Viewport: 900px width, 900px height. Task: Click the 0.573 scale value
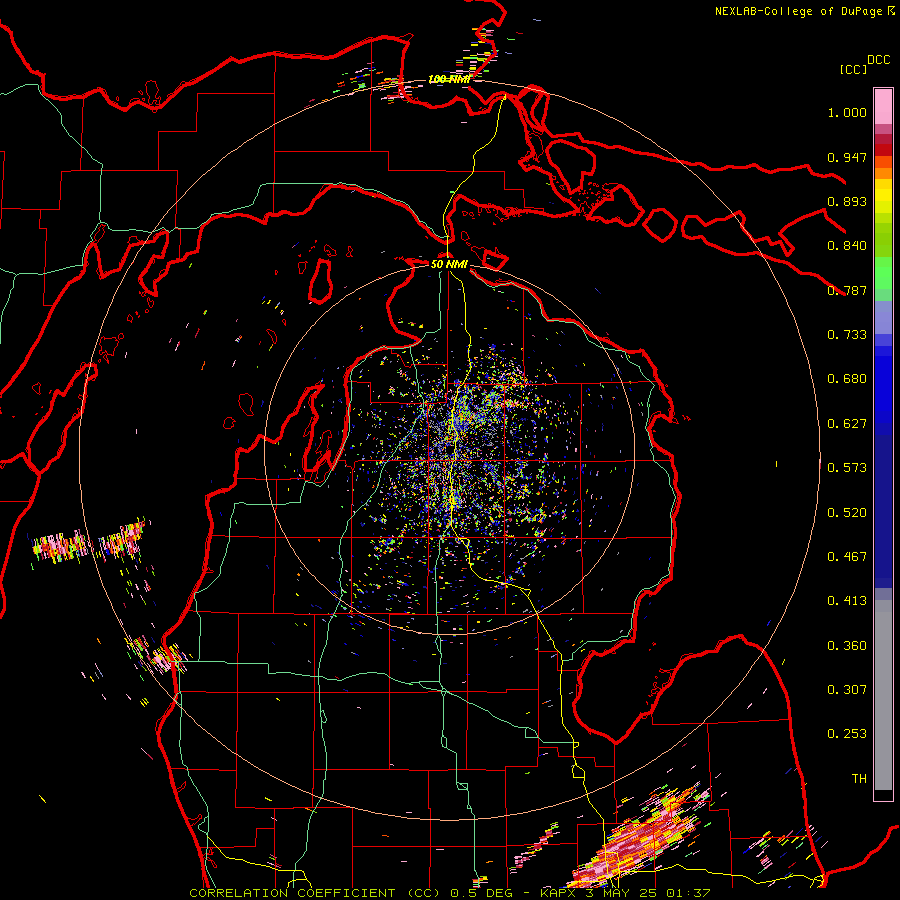tap(847, 468)
